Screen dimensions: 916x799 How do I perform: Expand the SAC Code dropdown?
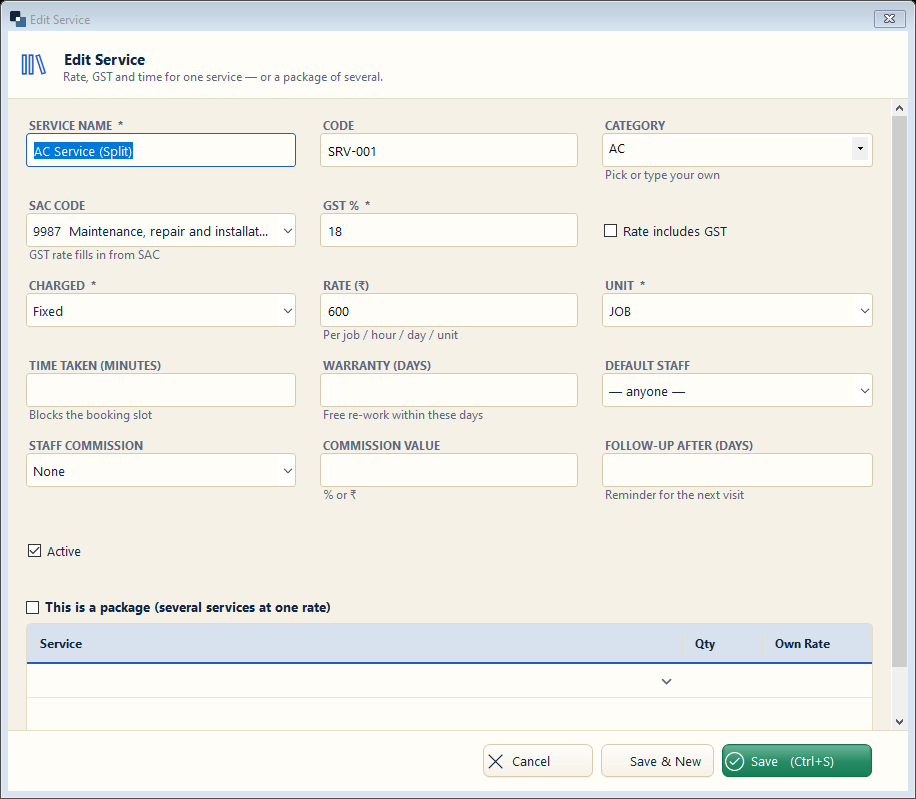[x=287, y=231]
